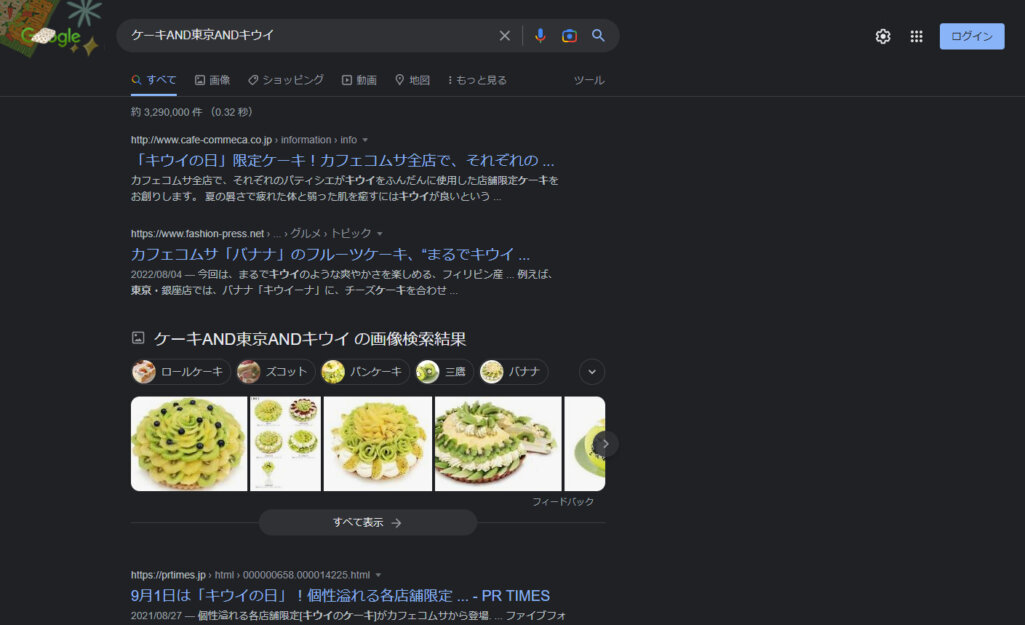This screenshot has width=1025, height=625.
Task: Open the もっと見る menu
Action: tap(477, 80)
